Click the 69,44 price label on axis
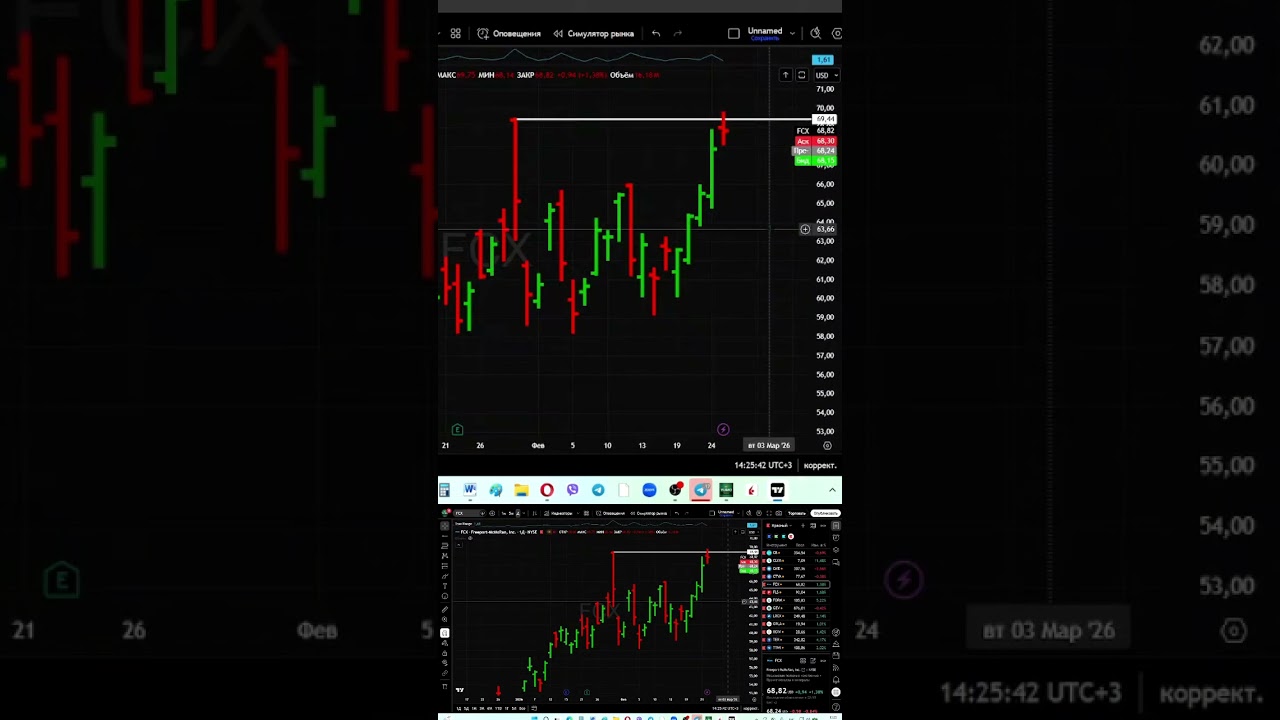This screenshot has height=720, width=1280. click(825, 119)
